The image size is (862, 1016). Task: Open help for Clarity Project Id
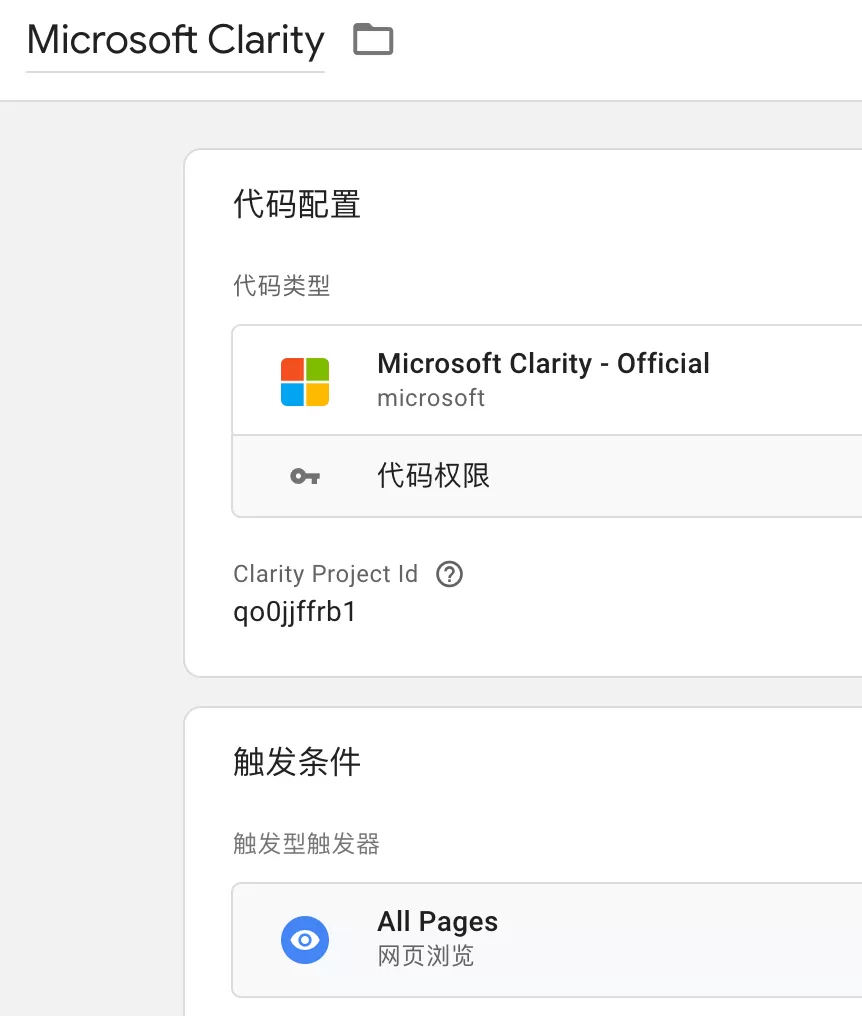(449, 574)
